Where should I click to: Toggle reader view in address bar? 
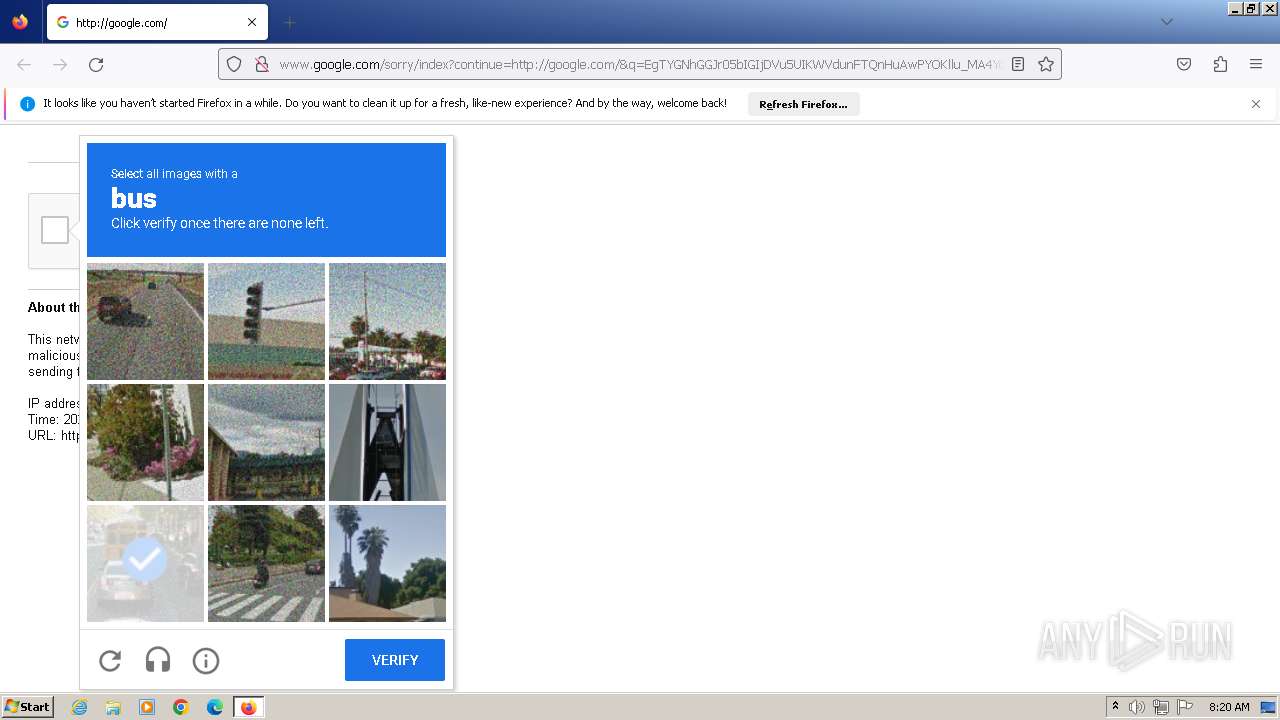(x=1018, y=64)
